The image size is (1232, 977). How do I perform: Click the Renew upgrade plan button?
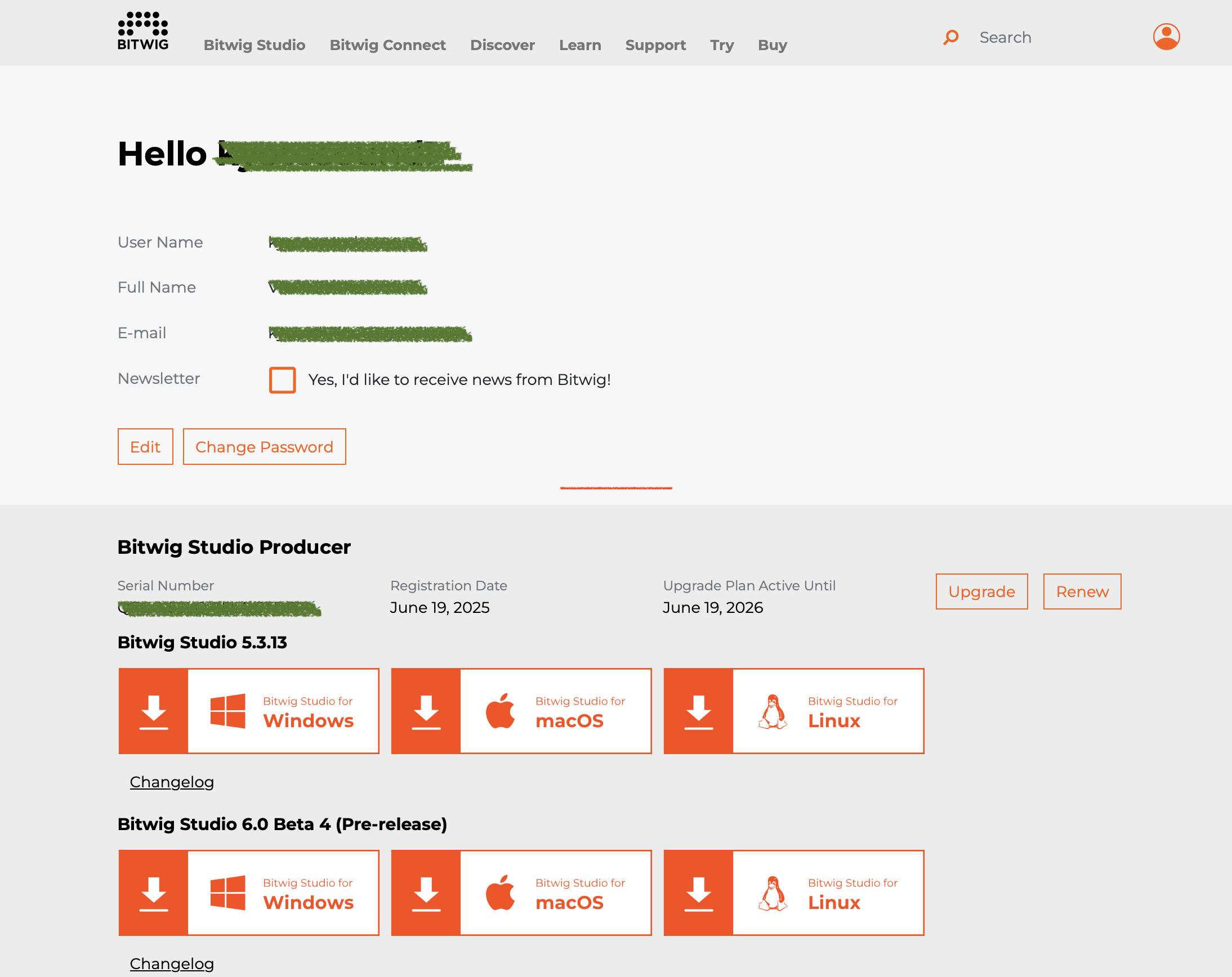[x=1082, y=591]
